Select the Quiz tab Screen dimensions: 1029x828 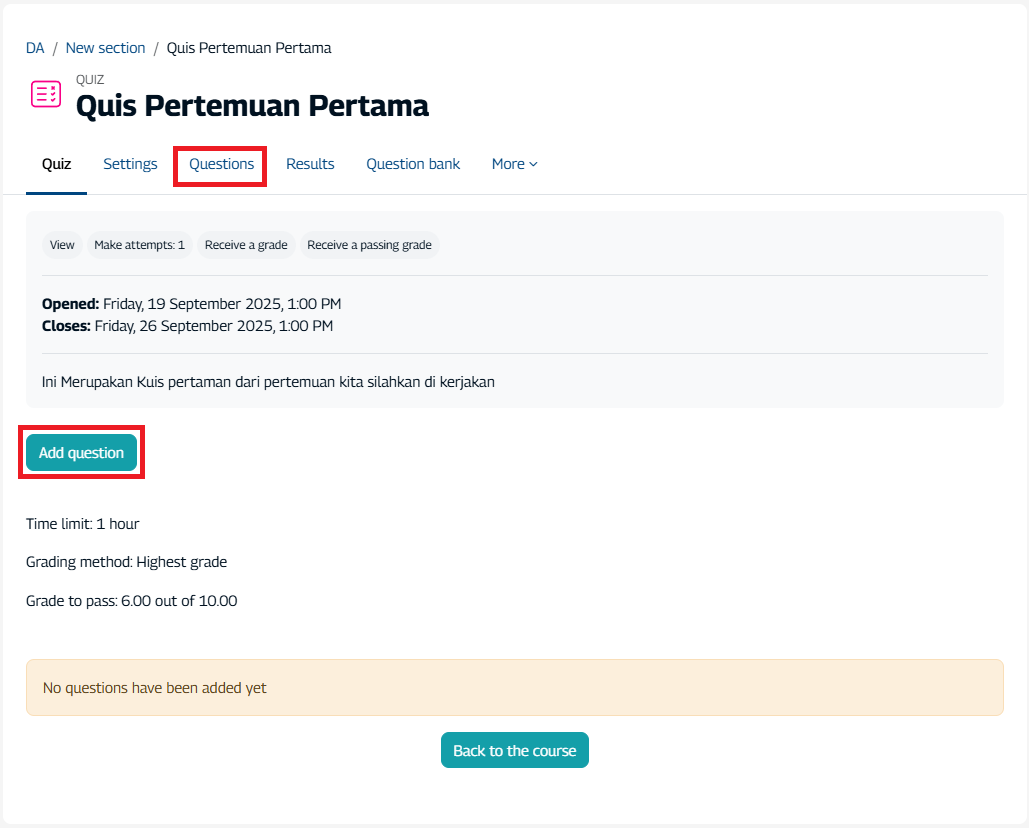(x=56, y=163)
